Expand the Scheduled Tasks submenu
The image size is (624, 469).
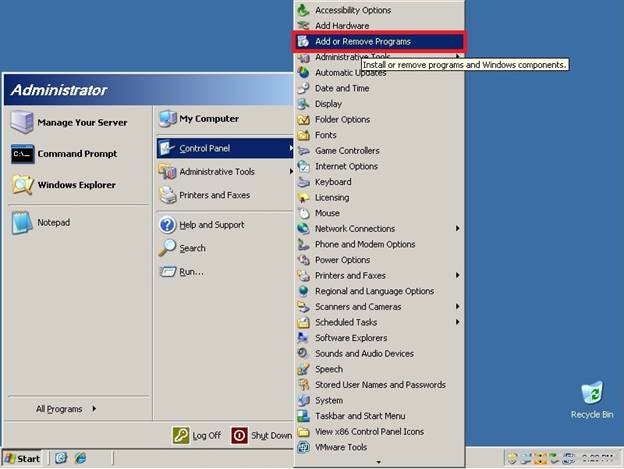[x=458, y=322]
